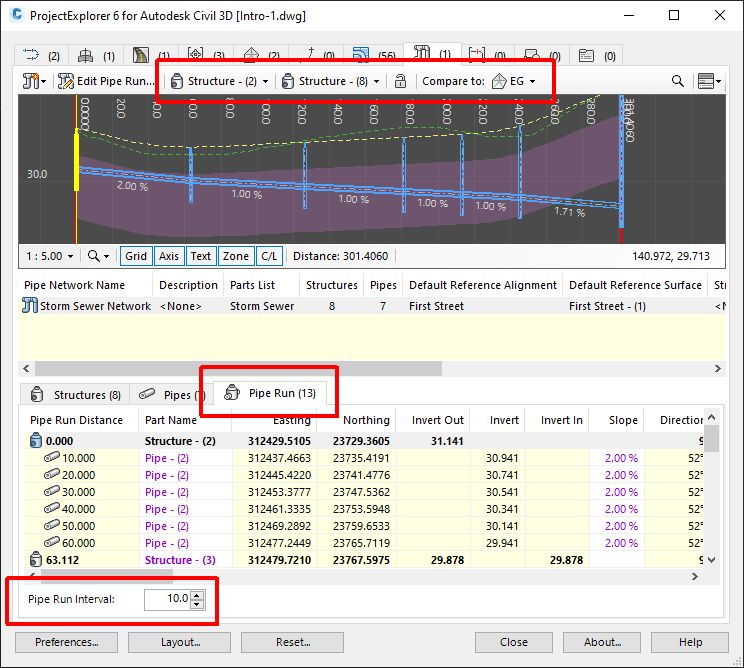Viewport: 744px width, 668px height.
Task: Click the pipe icon at distance 60.000
Action: tap(51, 543)
